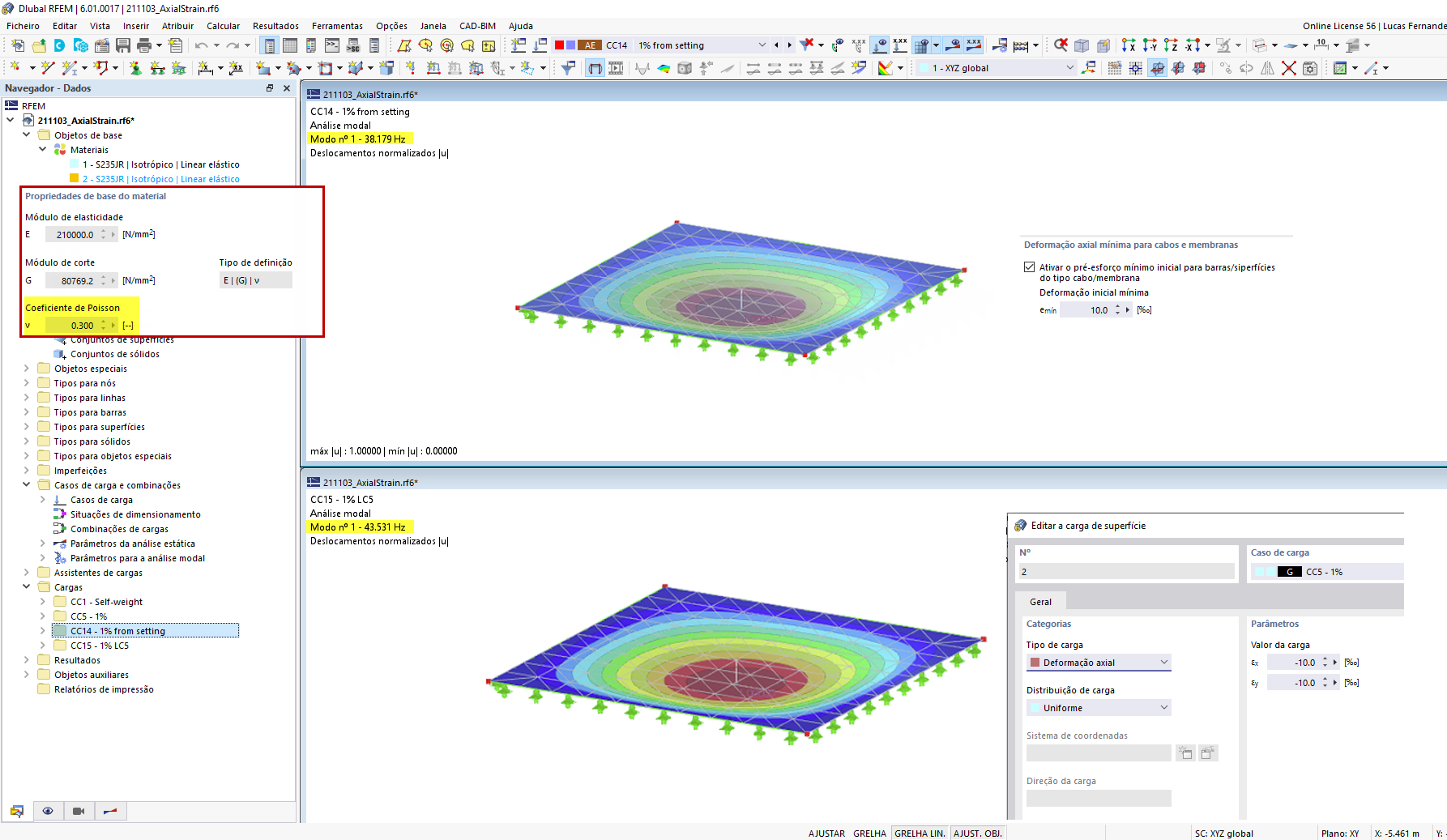Screen dimensions: 1447x840
Task: Click the mirror tool icon
Action: coord(1268,68)
